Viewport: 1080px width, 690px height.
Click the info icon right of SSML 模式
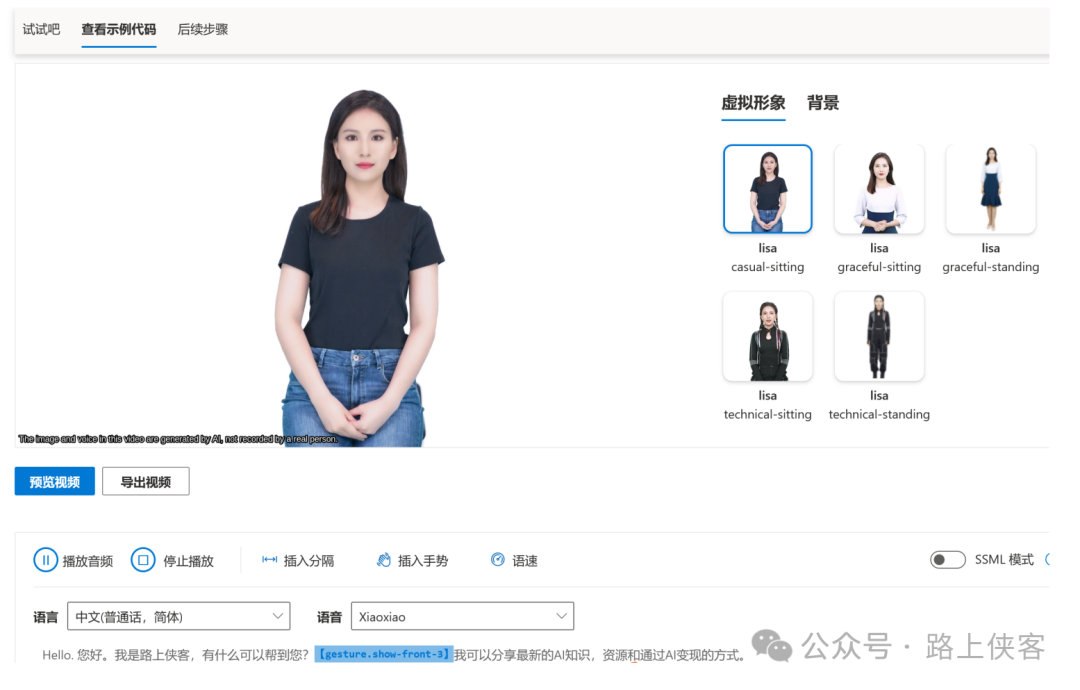click(x=1047, y=560)
